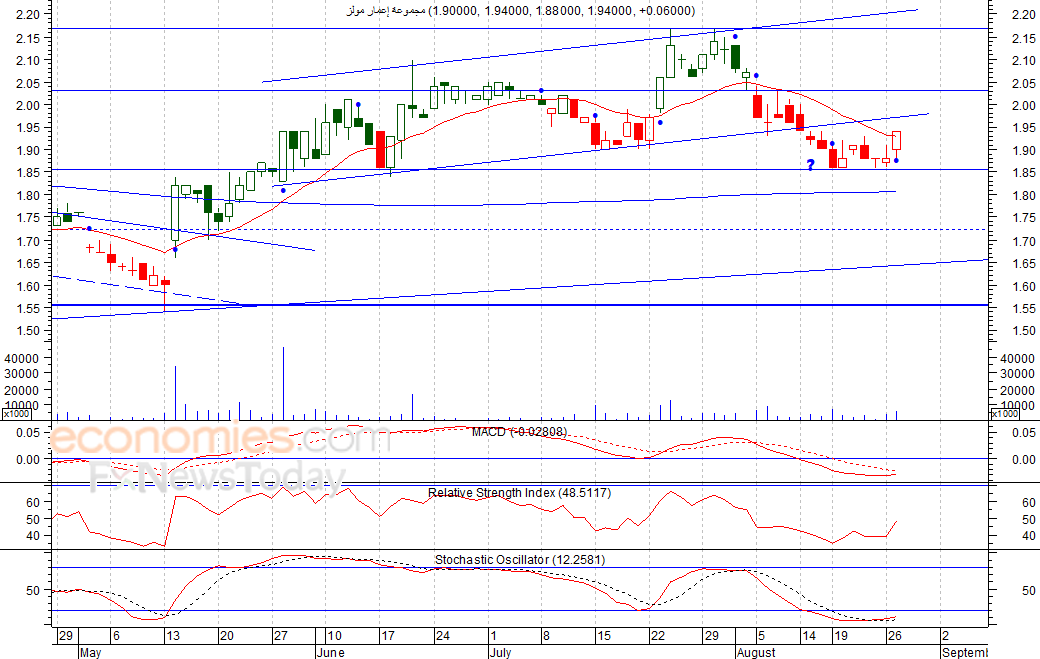Click the right x1000 volume multiplier label

[1004, 414]
